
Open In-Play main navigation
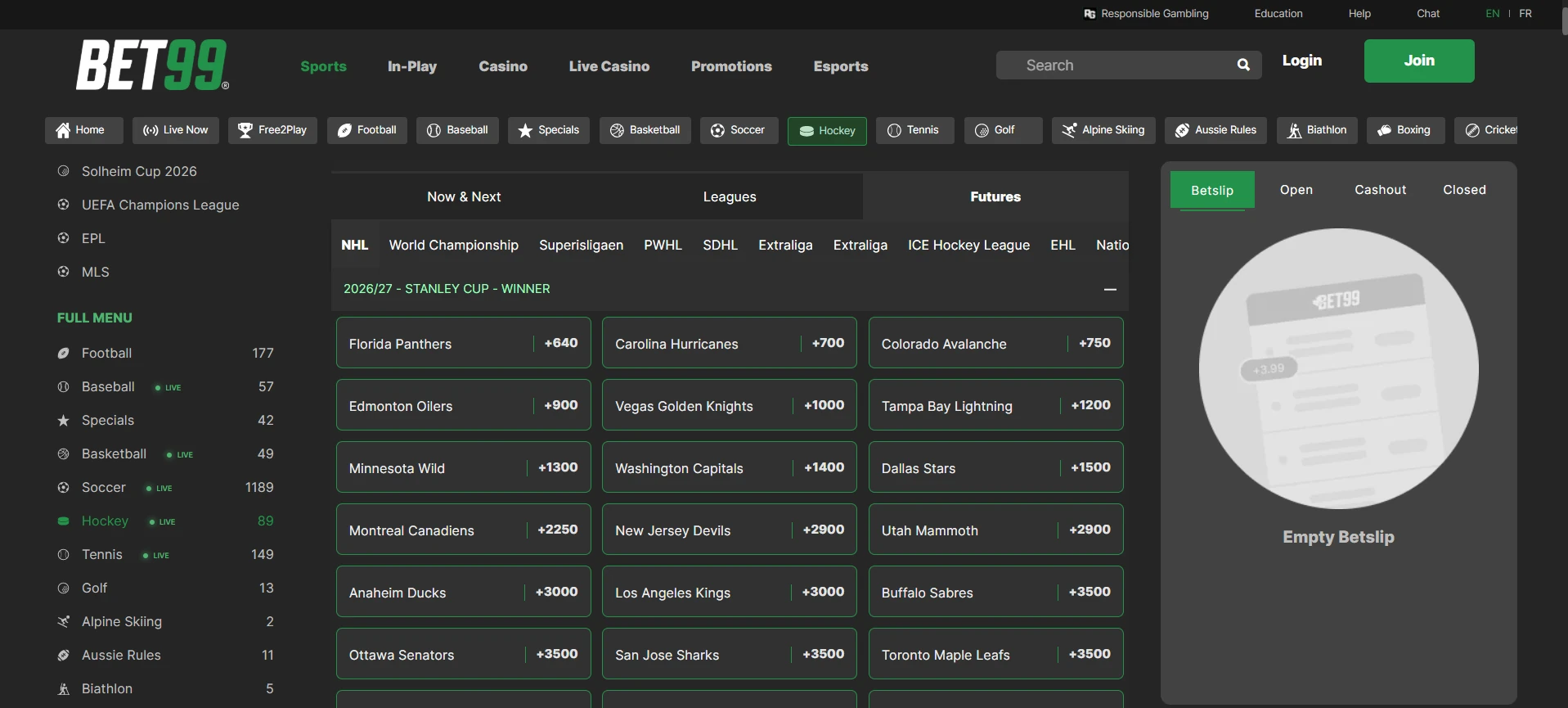[x=412, y=66]
